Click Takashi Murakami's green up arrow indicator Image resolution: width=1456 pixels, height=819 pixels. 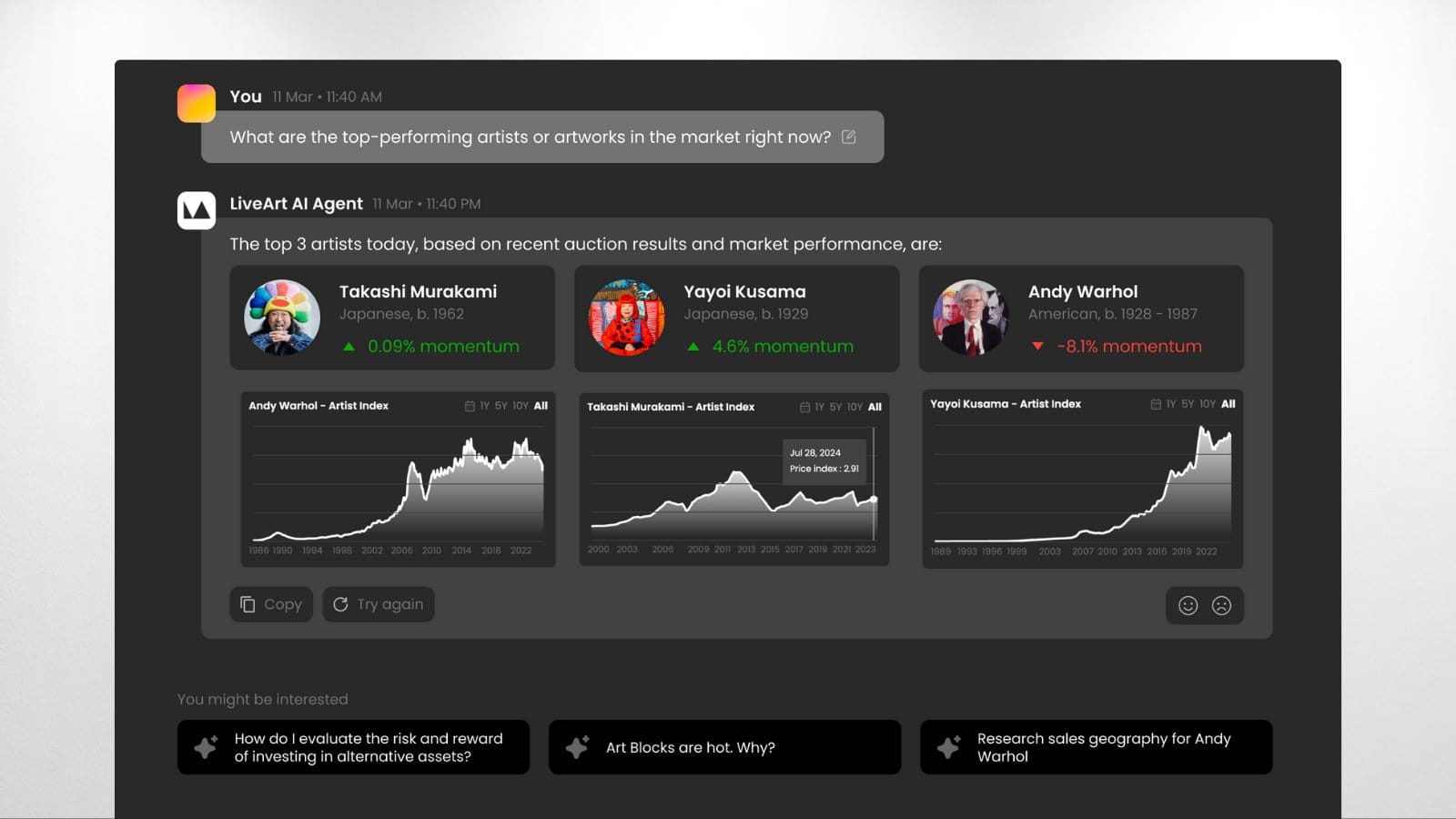point(349,347)
